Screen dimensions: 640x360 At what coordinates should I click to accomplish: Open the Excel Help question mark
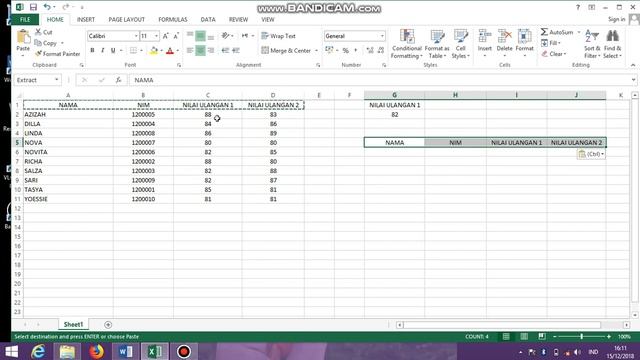pos(578,7)
